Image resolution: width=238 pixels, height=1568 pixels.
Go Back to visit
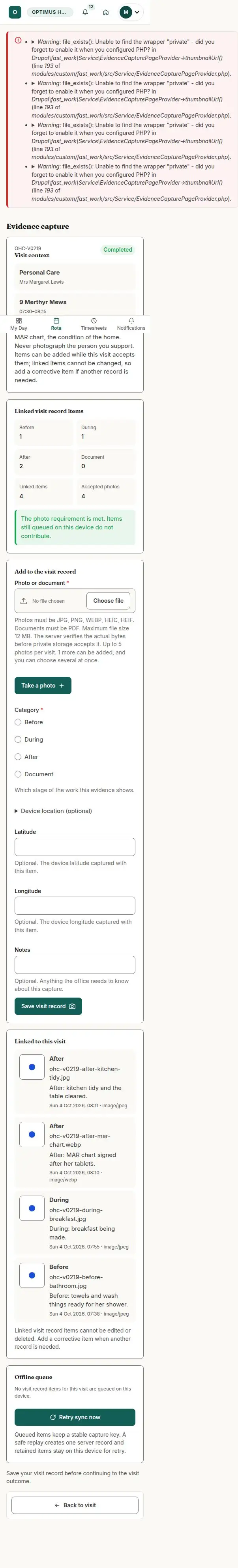pyautogui.click(x=75, y=1505)
